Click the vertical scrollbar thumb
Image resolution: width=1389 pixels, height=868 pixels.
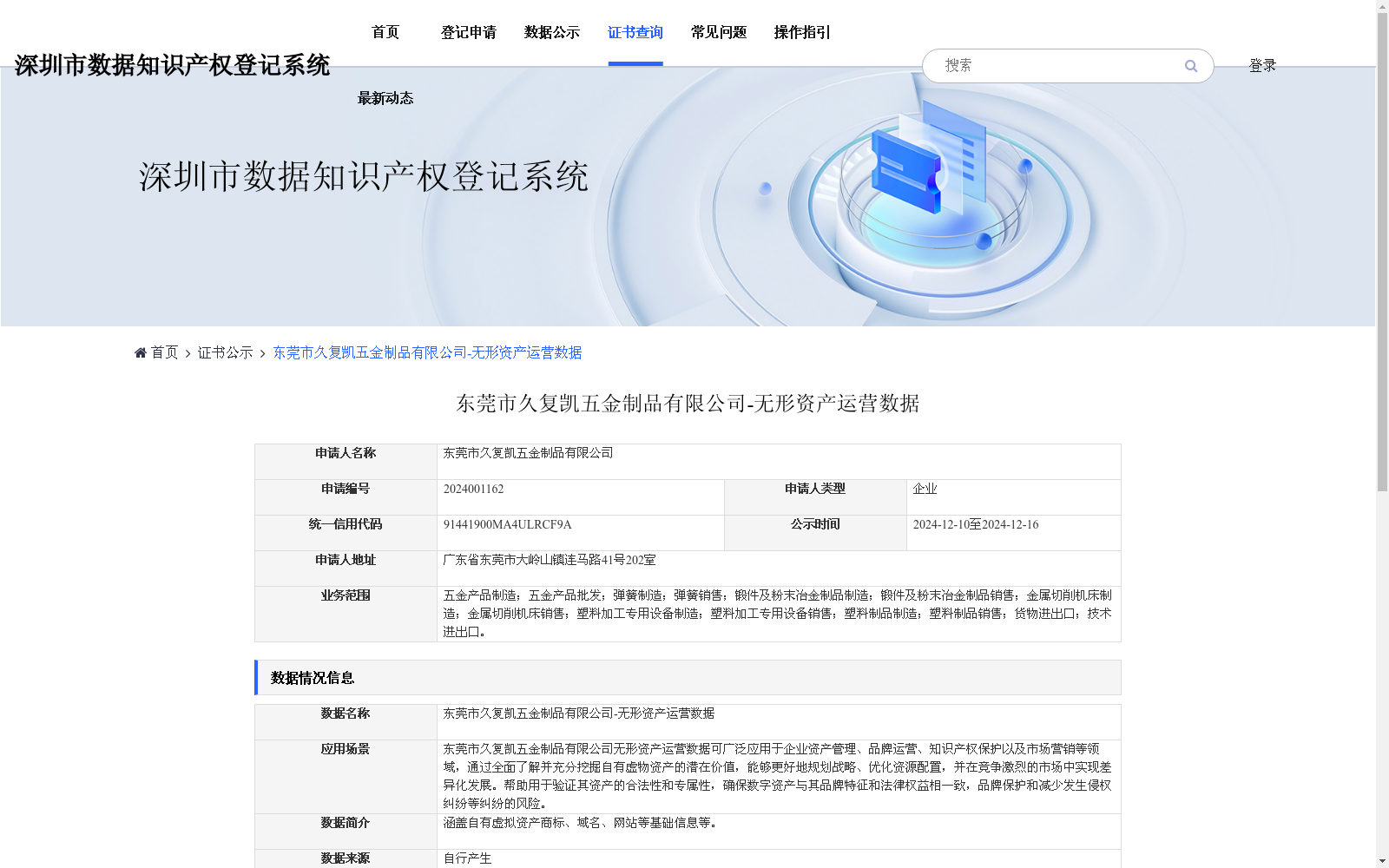click(1382, 252)
